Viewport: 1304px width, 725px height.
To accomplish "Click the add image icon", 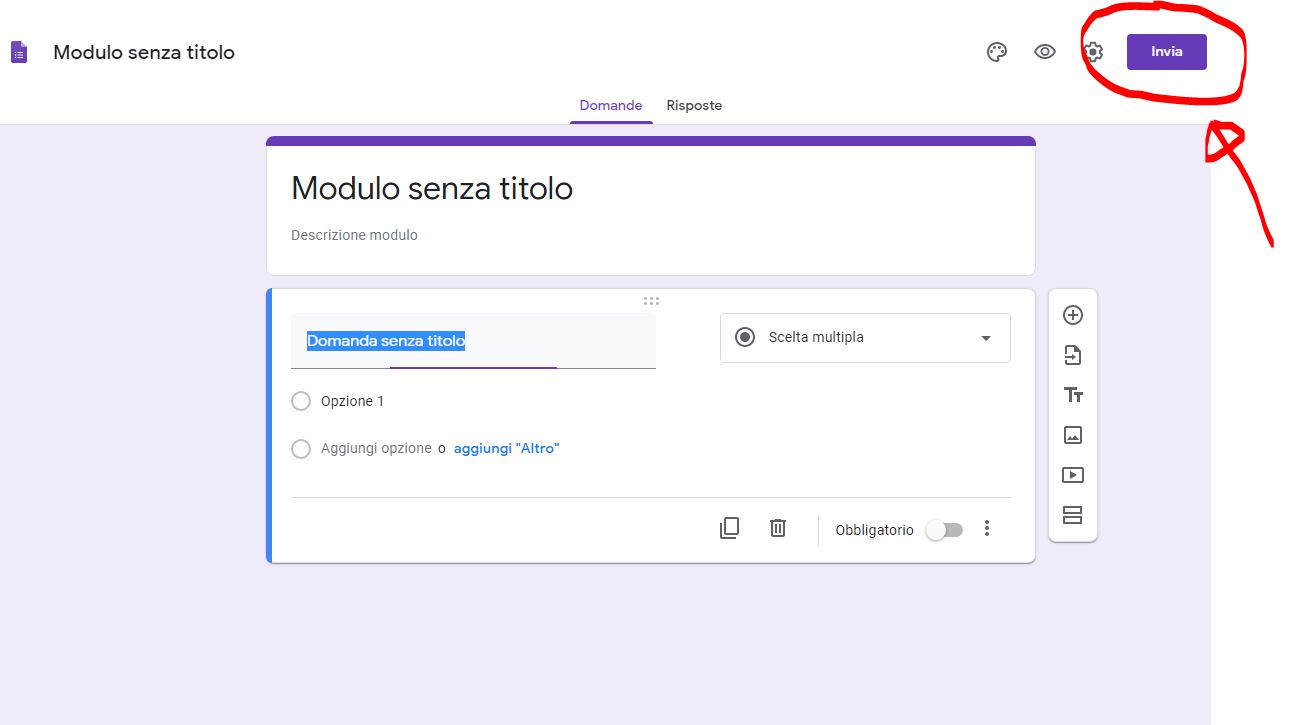I will 1072,435.
